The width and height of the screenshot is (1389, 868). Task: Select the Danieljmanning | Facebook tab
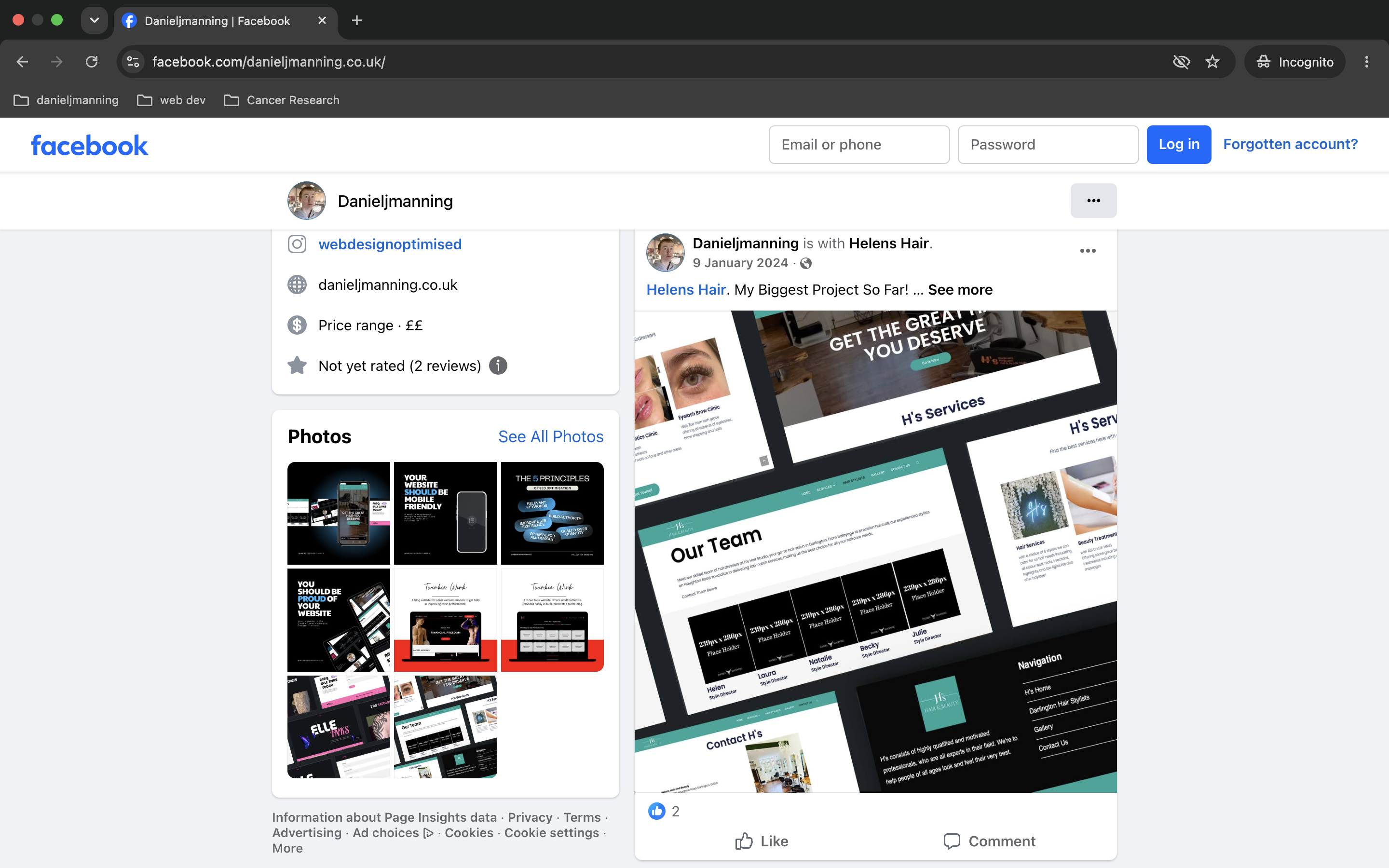click(225, 21)
